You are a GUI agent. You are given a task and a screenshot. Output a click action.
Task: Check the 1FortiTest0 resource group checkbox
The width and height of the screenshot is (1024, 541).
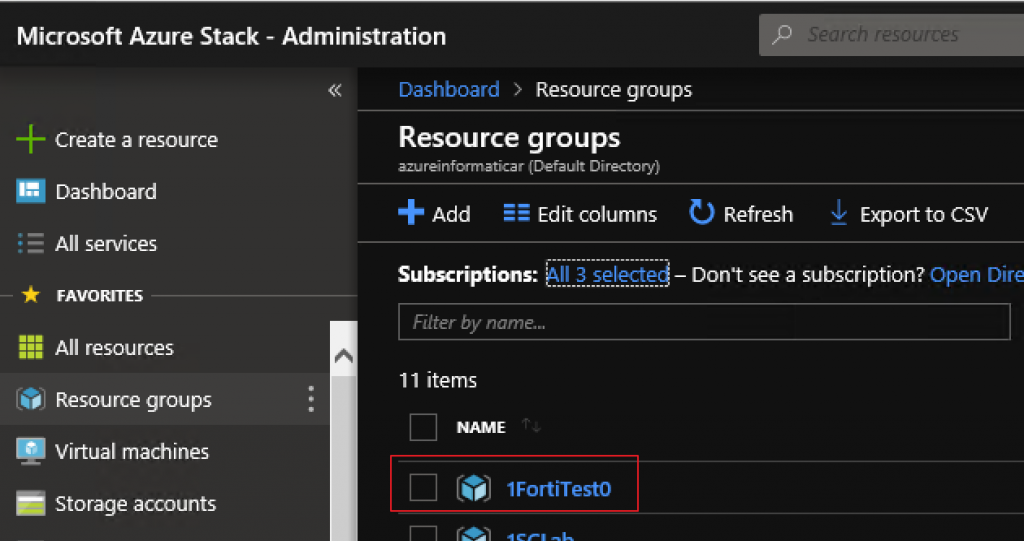423,487
